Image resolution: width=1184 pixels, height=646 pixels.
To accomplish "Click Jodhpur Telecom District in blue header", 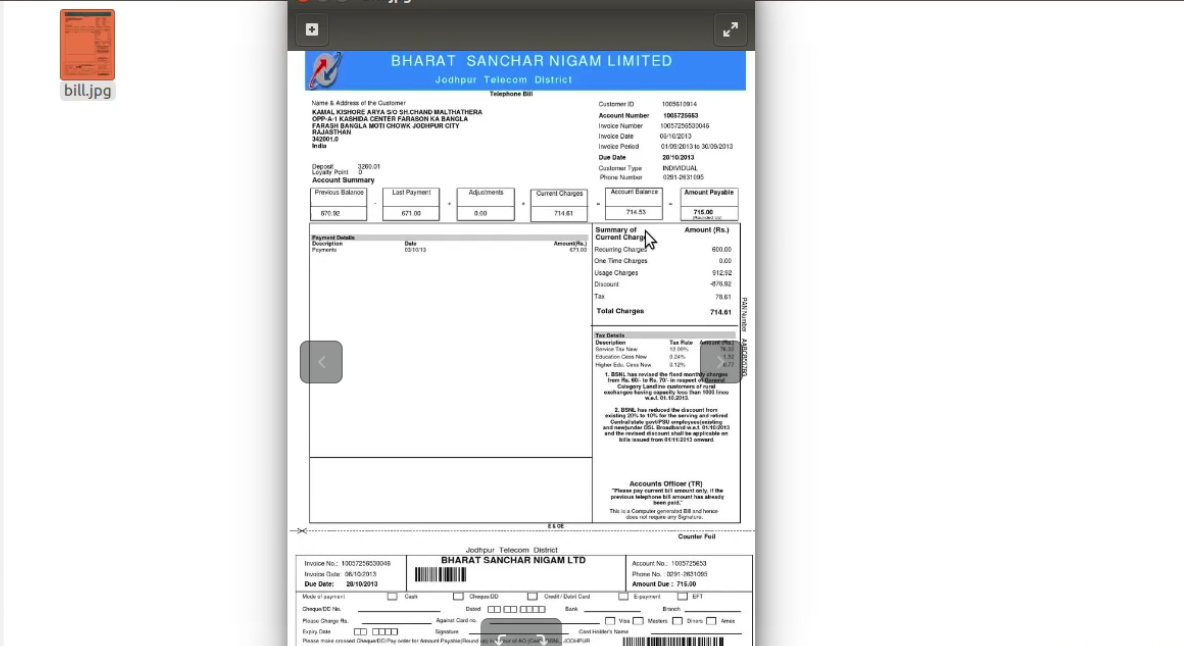I will point(503,80).
